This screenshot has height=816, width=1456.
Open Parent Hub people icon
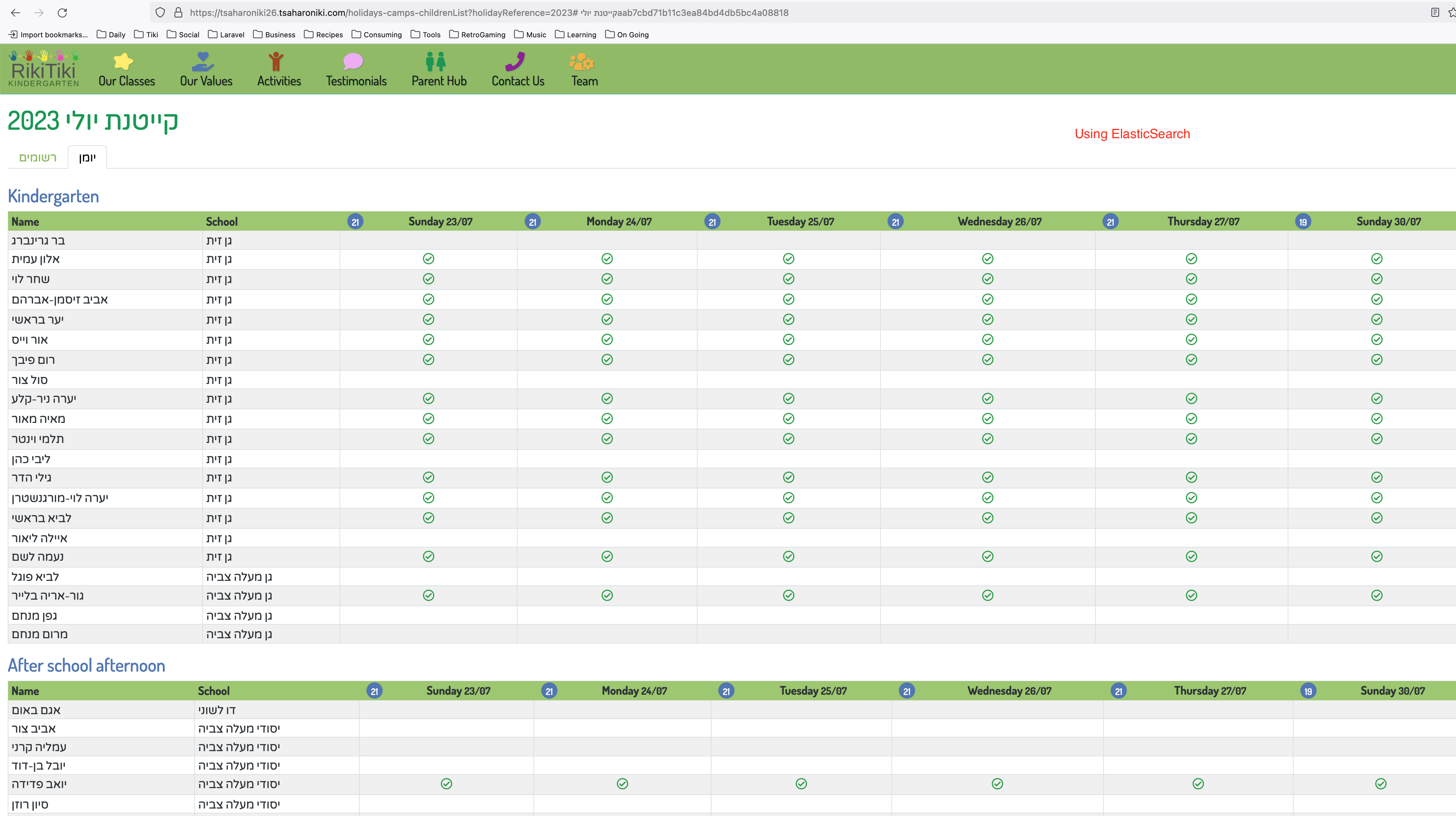tap(436, 61)
